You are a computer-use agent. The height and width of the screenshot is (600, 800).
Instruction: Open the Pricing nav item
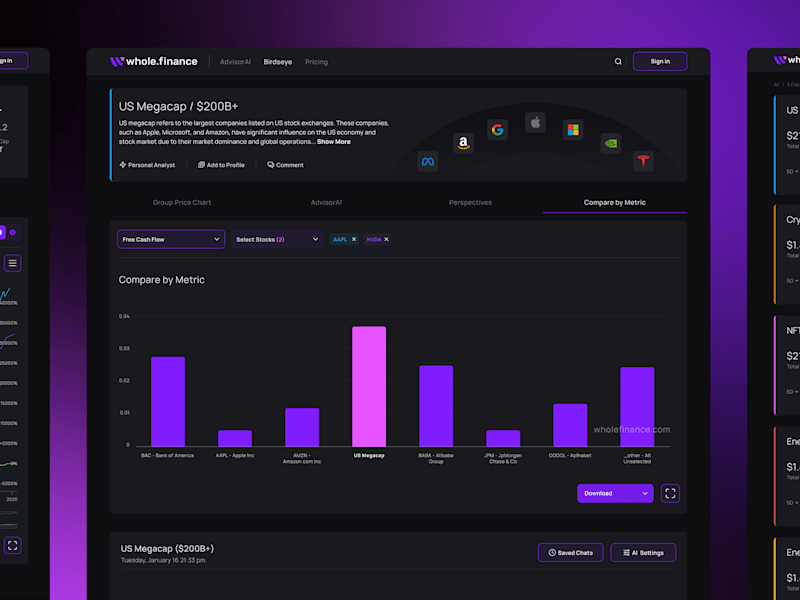point(316,62)
